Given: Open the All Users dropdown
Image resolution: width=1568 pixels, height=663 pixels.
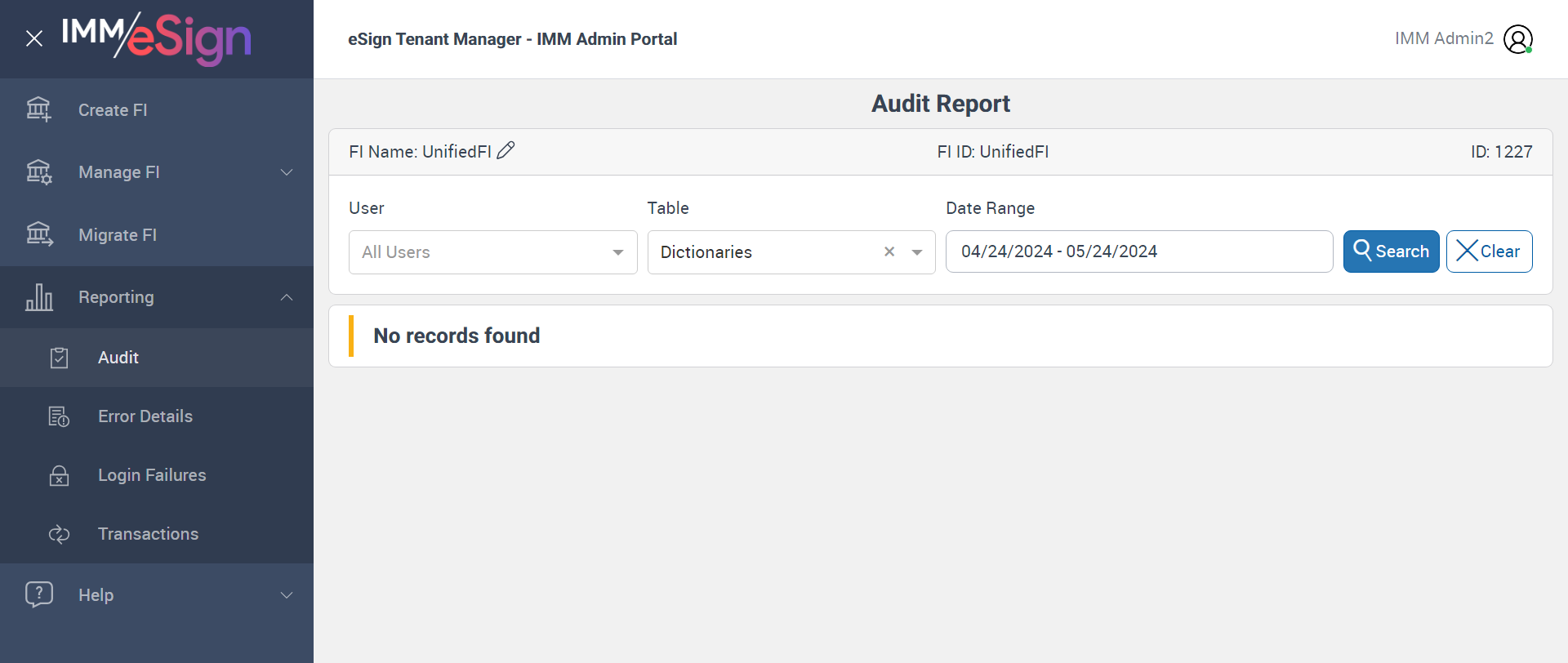Looking at the screenshot, I should pos(492,252).
